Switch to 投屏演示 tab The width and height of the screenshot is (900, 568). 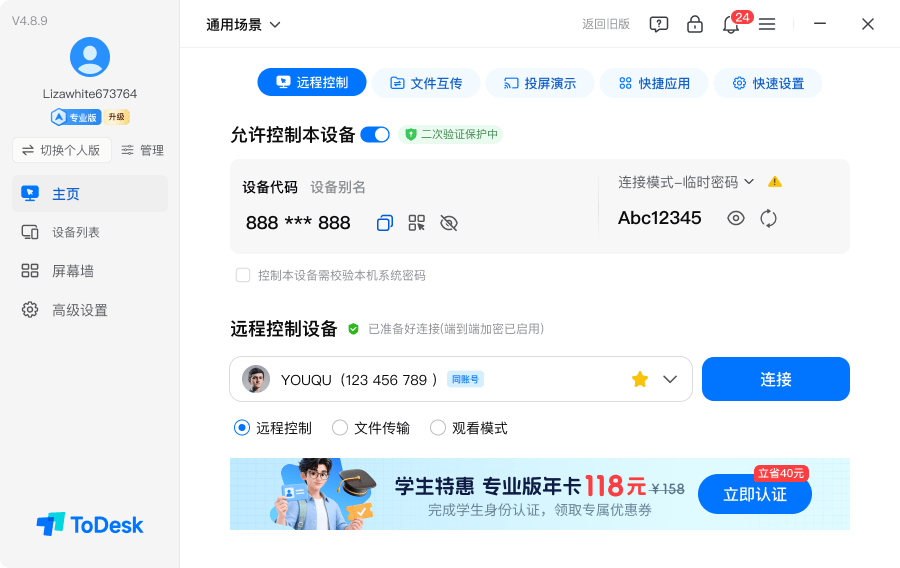point(540,83)
